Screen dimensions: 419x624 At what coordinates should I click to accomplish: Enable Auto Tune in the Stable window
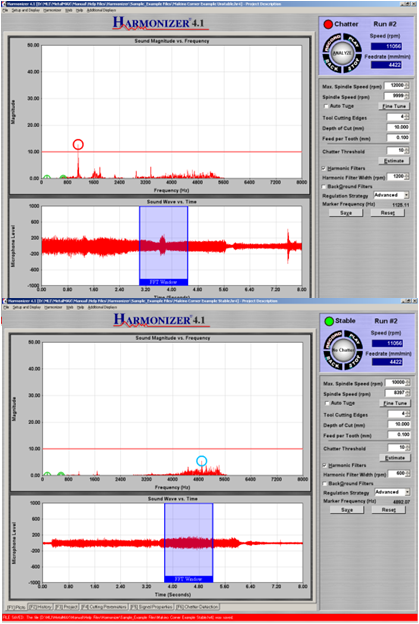pyautogui.click(x=327, y=404)
